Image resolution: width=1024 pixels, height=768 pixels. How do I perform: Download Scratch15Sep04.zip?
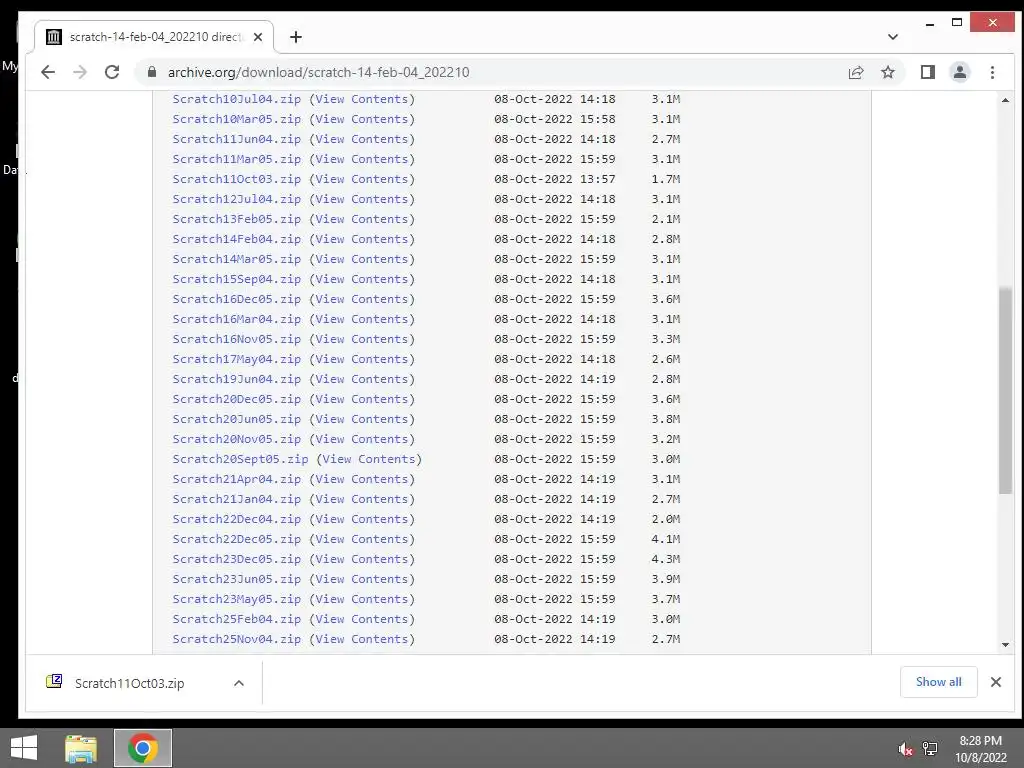(x=236, y=279)
